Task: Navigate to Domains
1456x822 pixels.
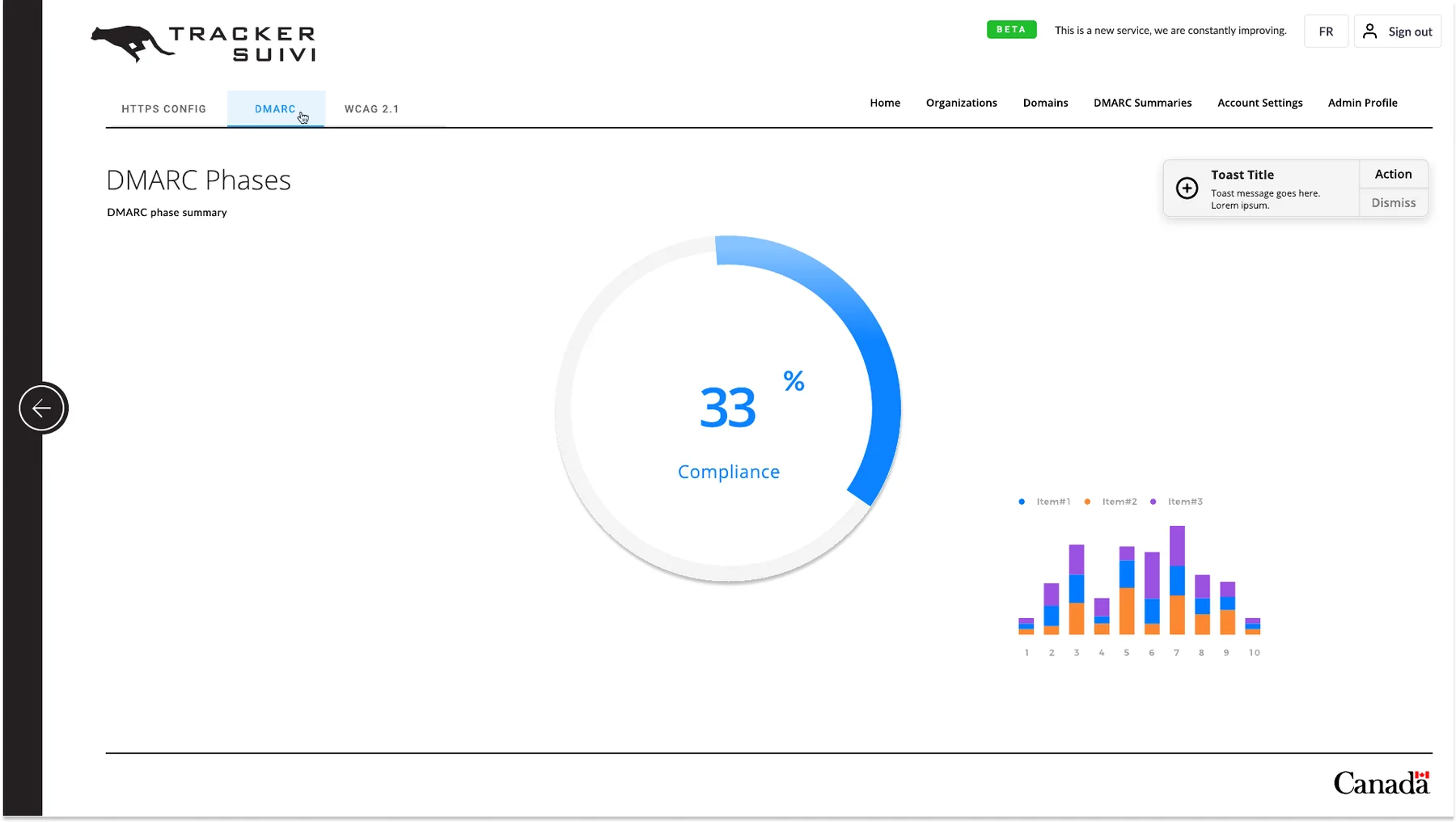Action: click(x=1046, y=103)
